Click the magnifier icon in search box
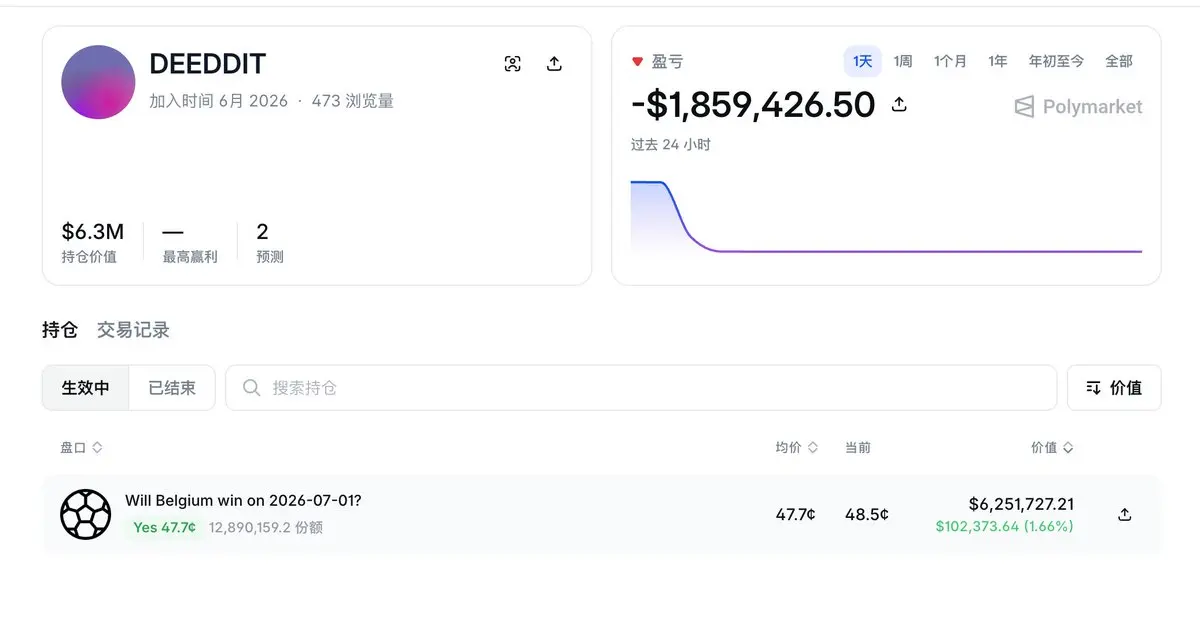Image resolution: width=1200 pixels, height=618 pixels. pos(252,387)
